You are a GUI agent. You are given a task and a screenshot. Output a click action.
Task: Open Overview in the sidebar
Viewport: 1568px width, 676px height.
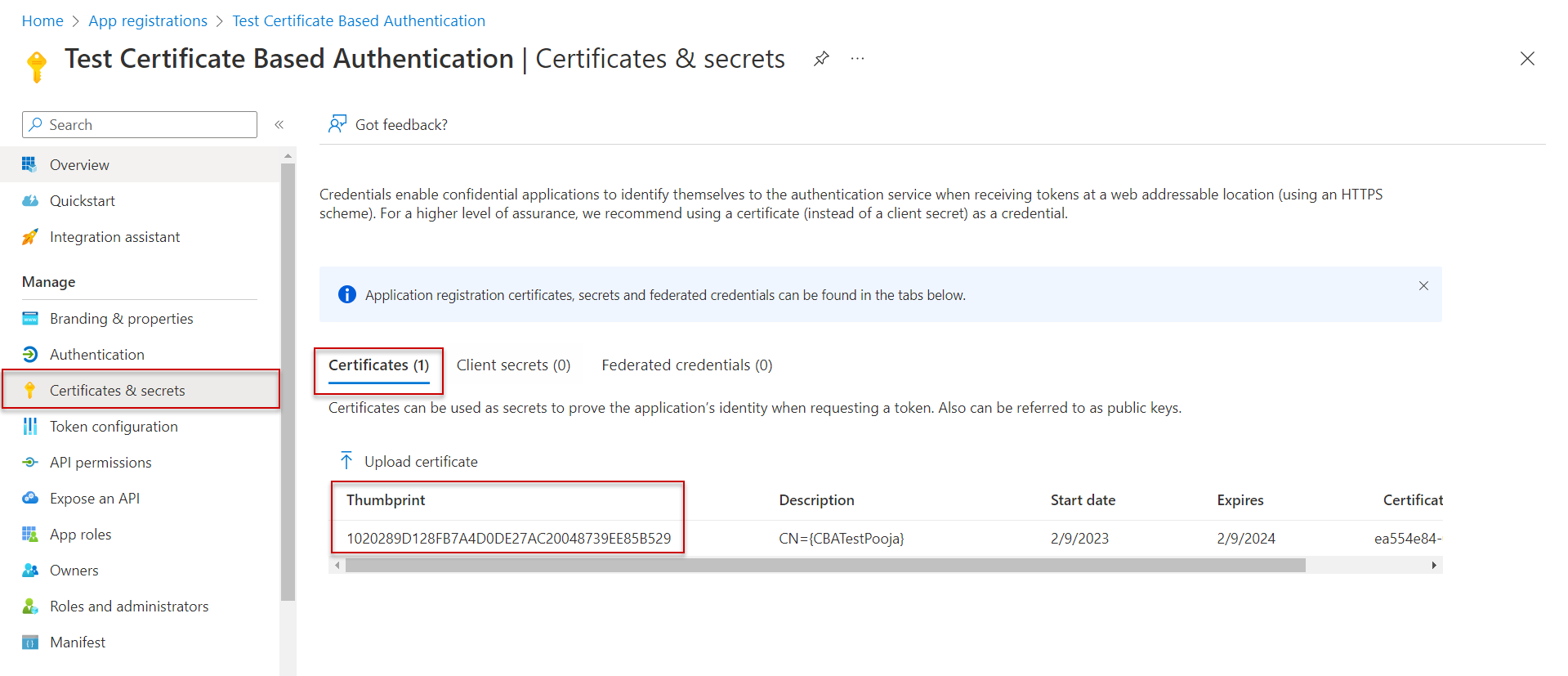79,165
